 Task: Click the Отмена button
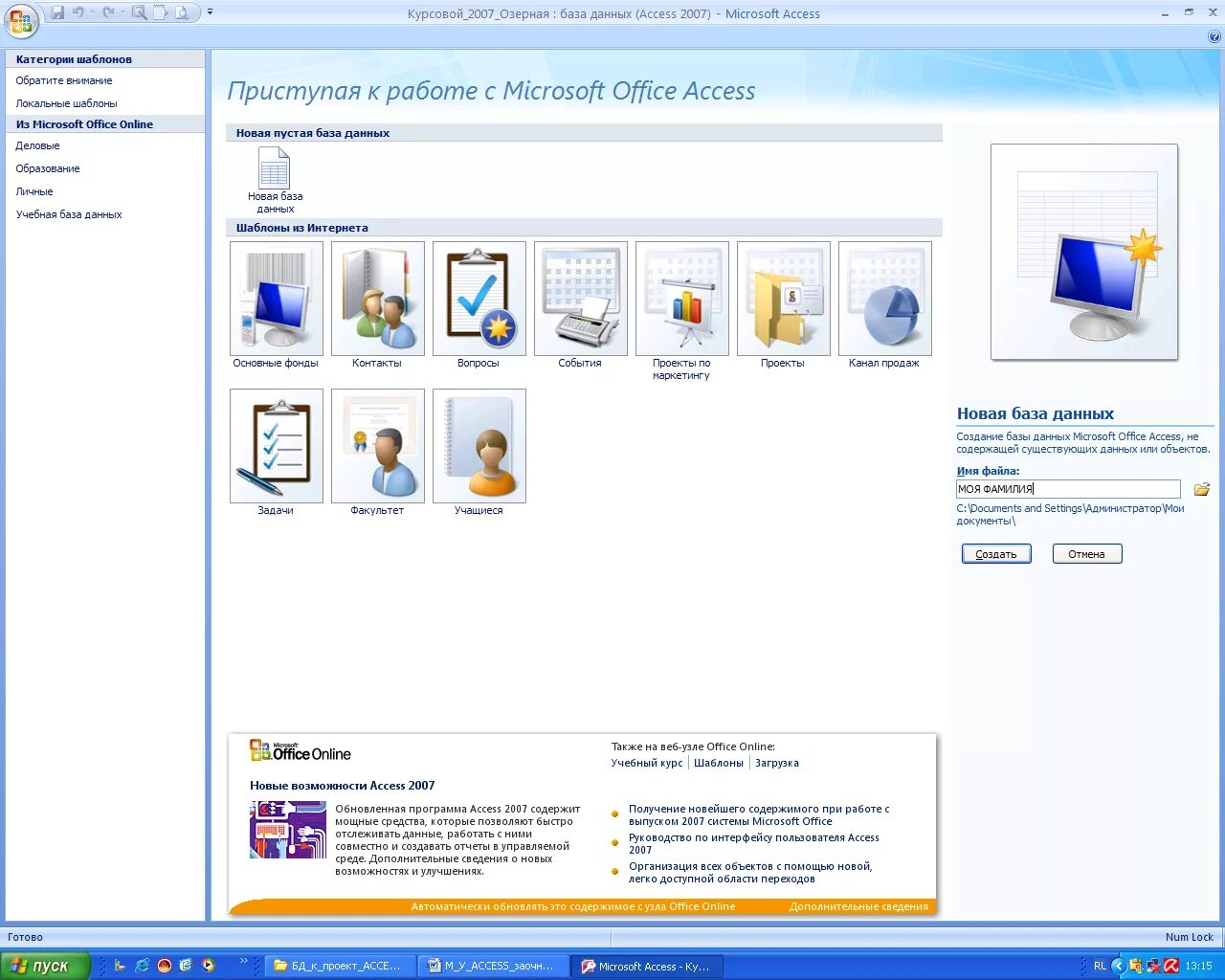coord(1087,554)
